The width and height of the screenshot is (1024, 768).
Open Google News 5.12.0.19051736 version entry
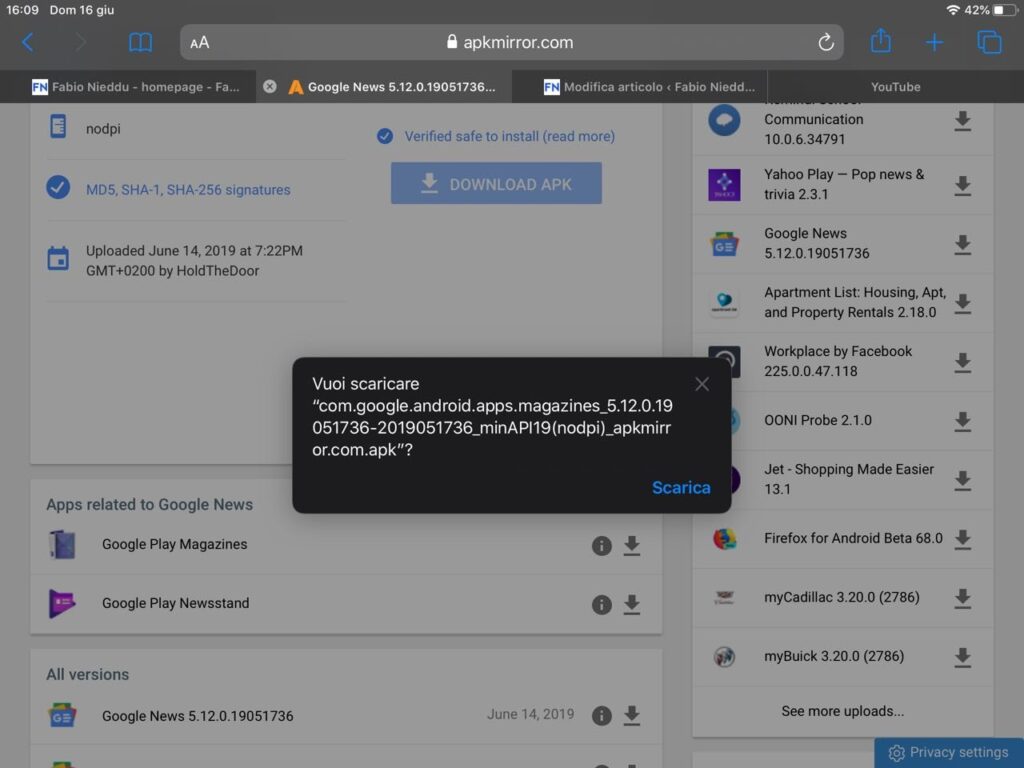[x=197, y=716]
